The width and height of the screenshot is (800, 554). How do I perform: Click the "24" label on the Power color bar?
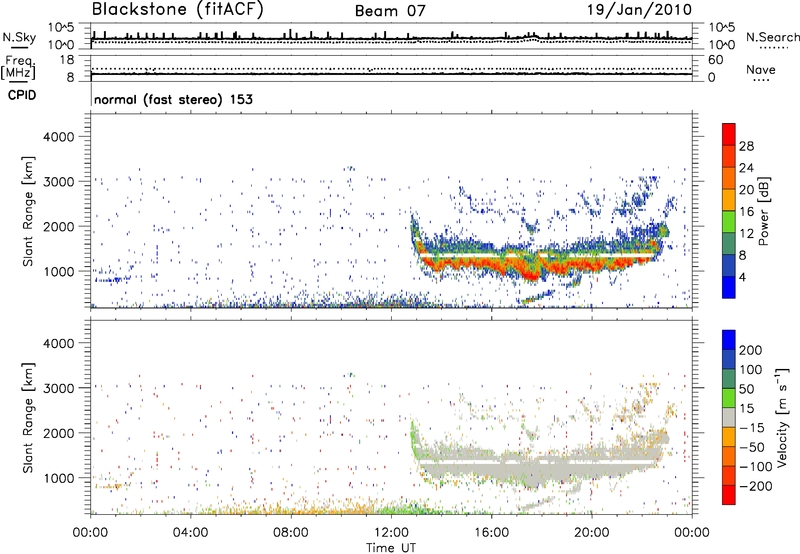[746, 168]
